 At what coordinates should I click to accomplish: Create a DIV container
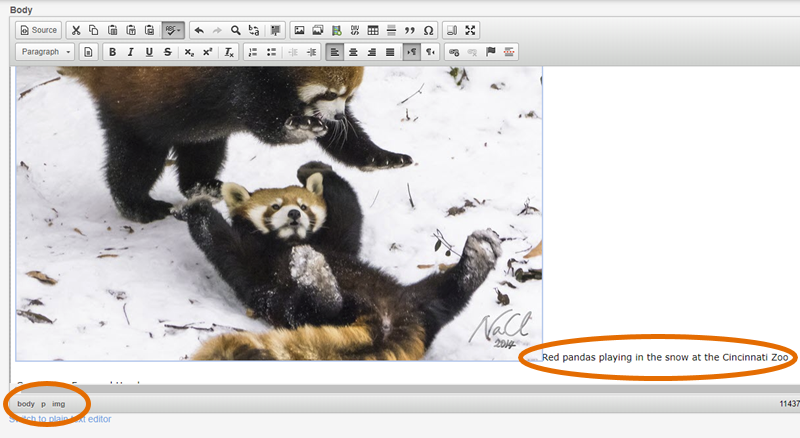pyautogui.click(x=355, y=30)
